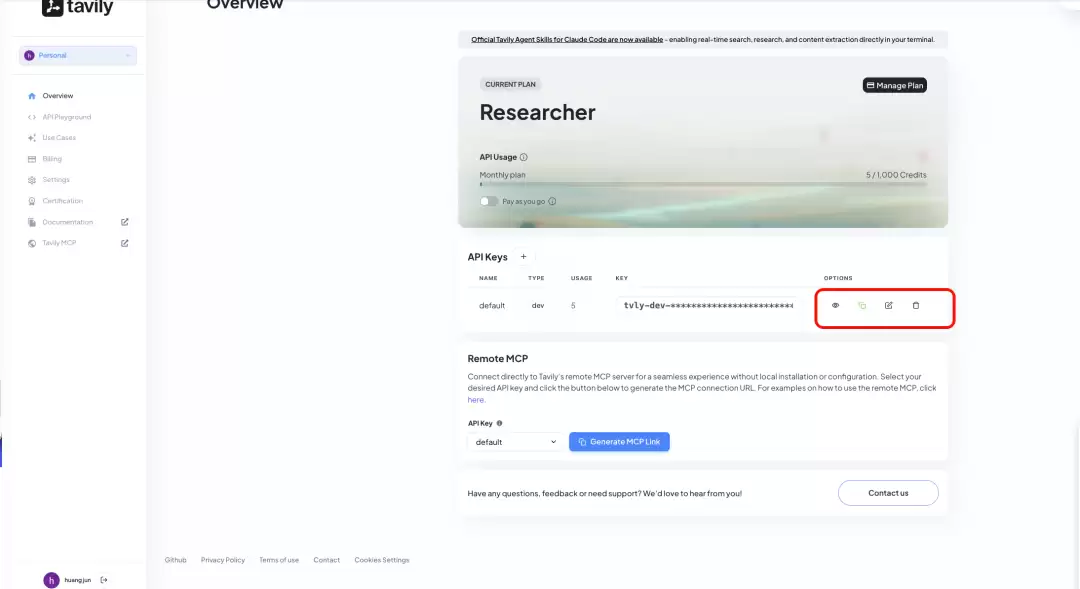Click the monthly plan credits usage bar
Image resolution: width=1080 pixels, height=589 pixels.
pos(703,184)
